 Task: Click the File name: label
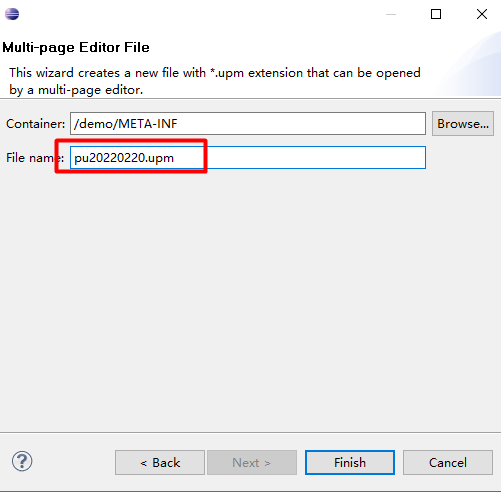point(35,158)
